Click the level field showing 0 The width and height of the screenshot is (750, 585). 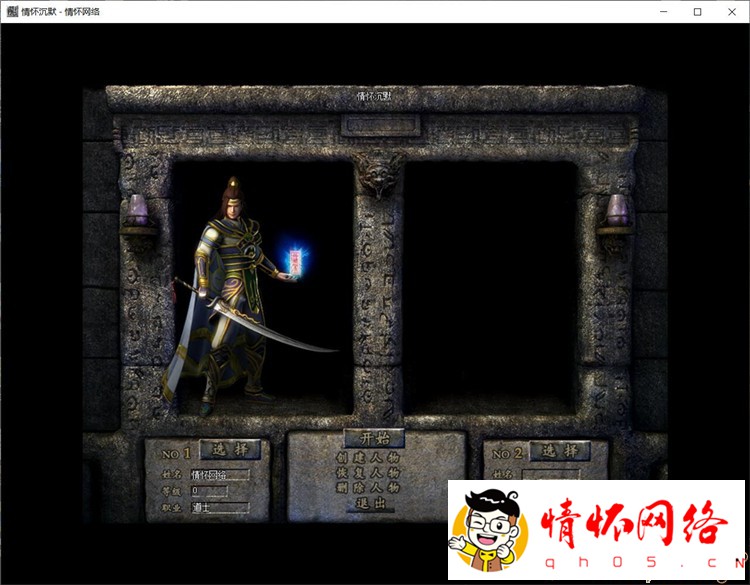tap(208, 491)
